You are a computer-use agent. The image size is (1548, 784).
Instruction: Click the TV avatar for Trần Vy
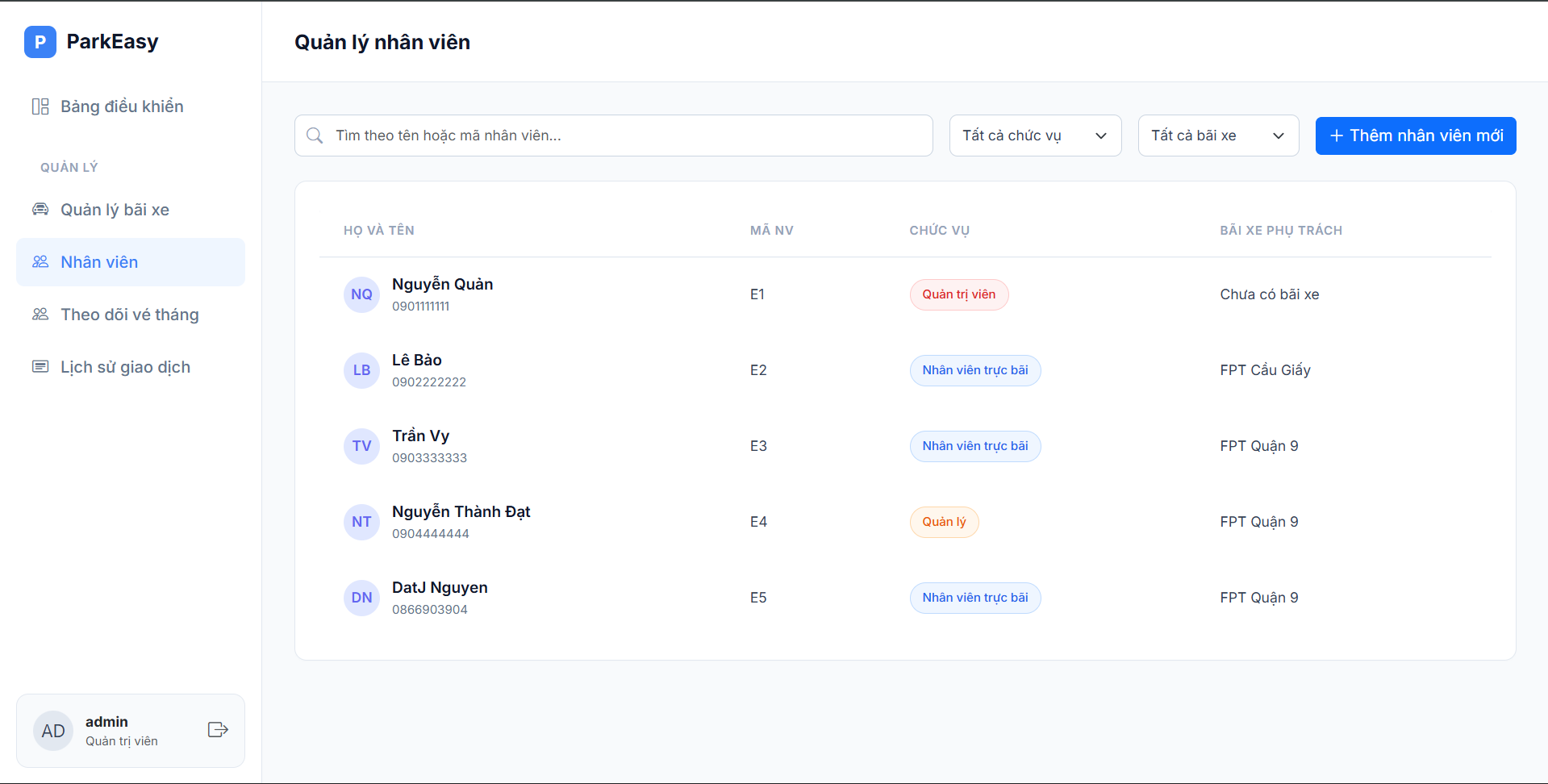361,446
